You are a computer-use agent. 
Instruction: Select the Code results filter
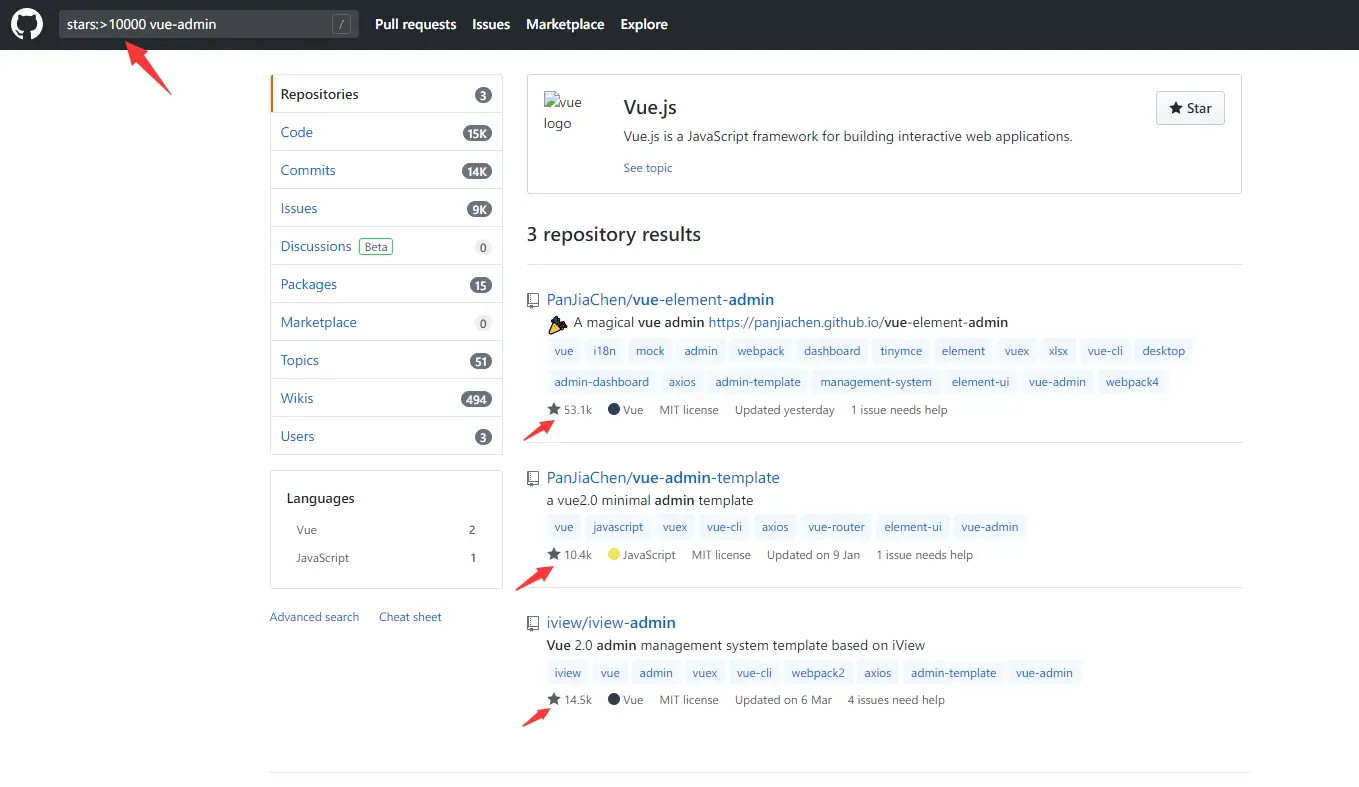click(x=297, y=132)
